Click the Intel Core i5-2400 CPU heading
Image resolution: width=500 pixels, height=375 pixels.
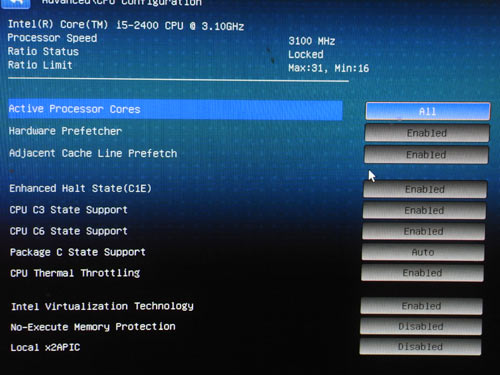coord(126,25)
